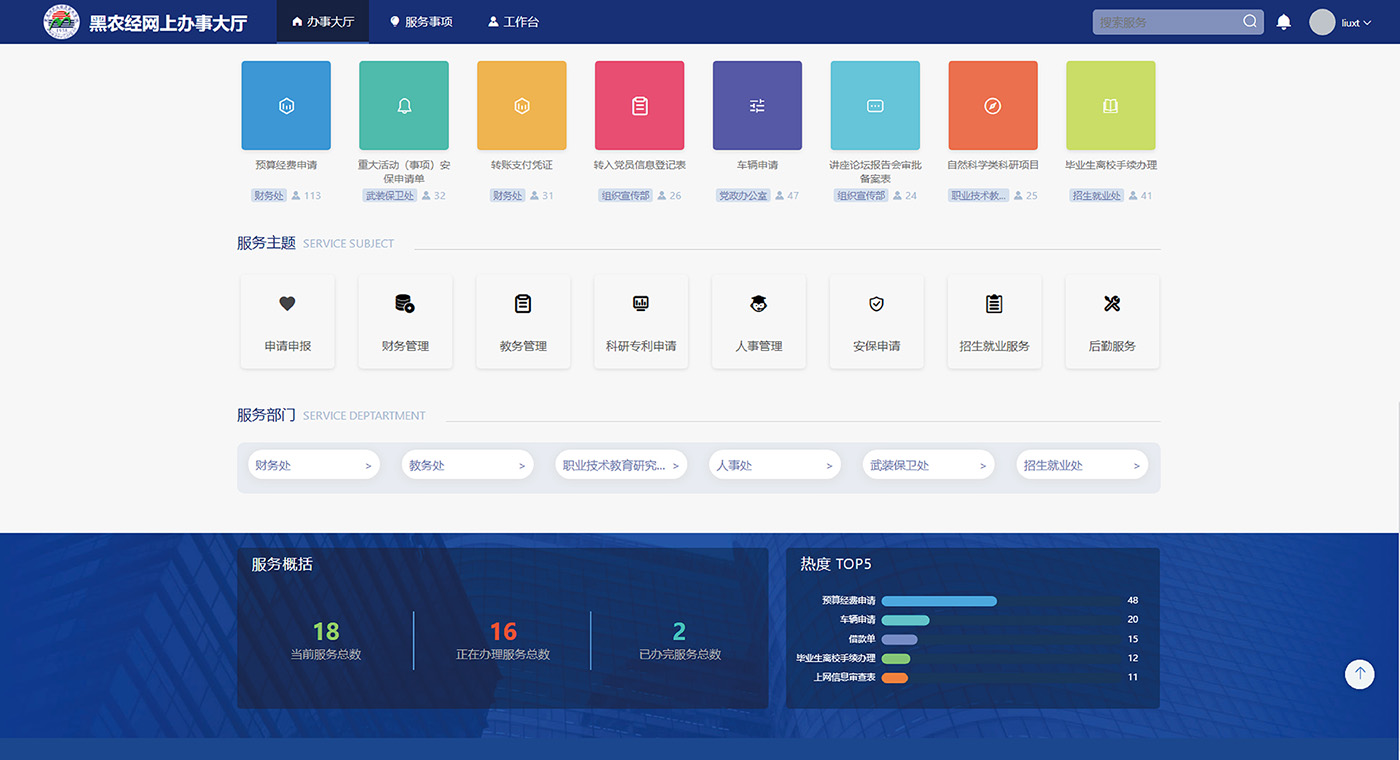The width and height of the screenshot is (1400, 760).
Task: Select the 财务管理 database icon
Action: [x=405, y=304]
